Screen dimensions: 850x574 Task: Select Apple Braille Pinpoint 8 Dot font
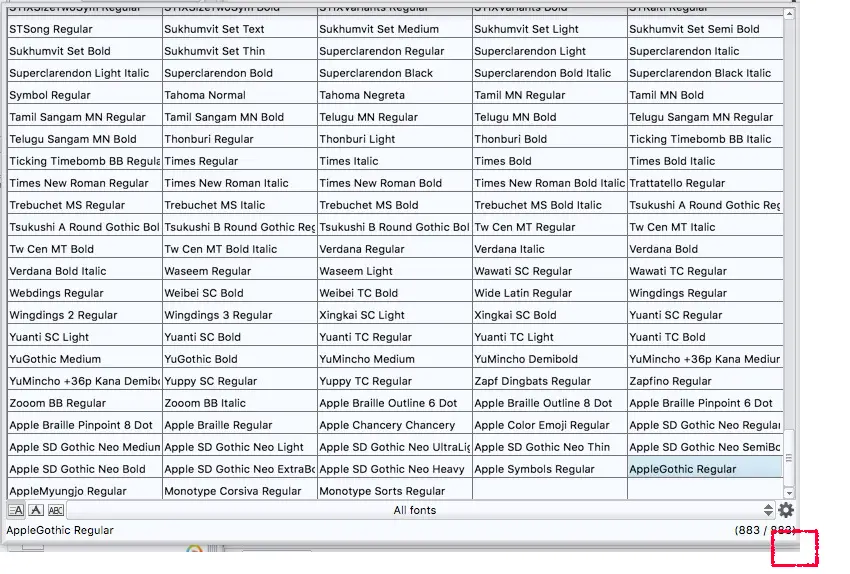[x=85, y=425]
